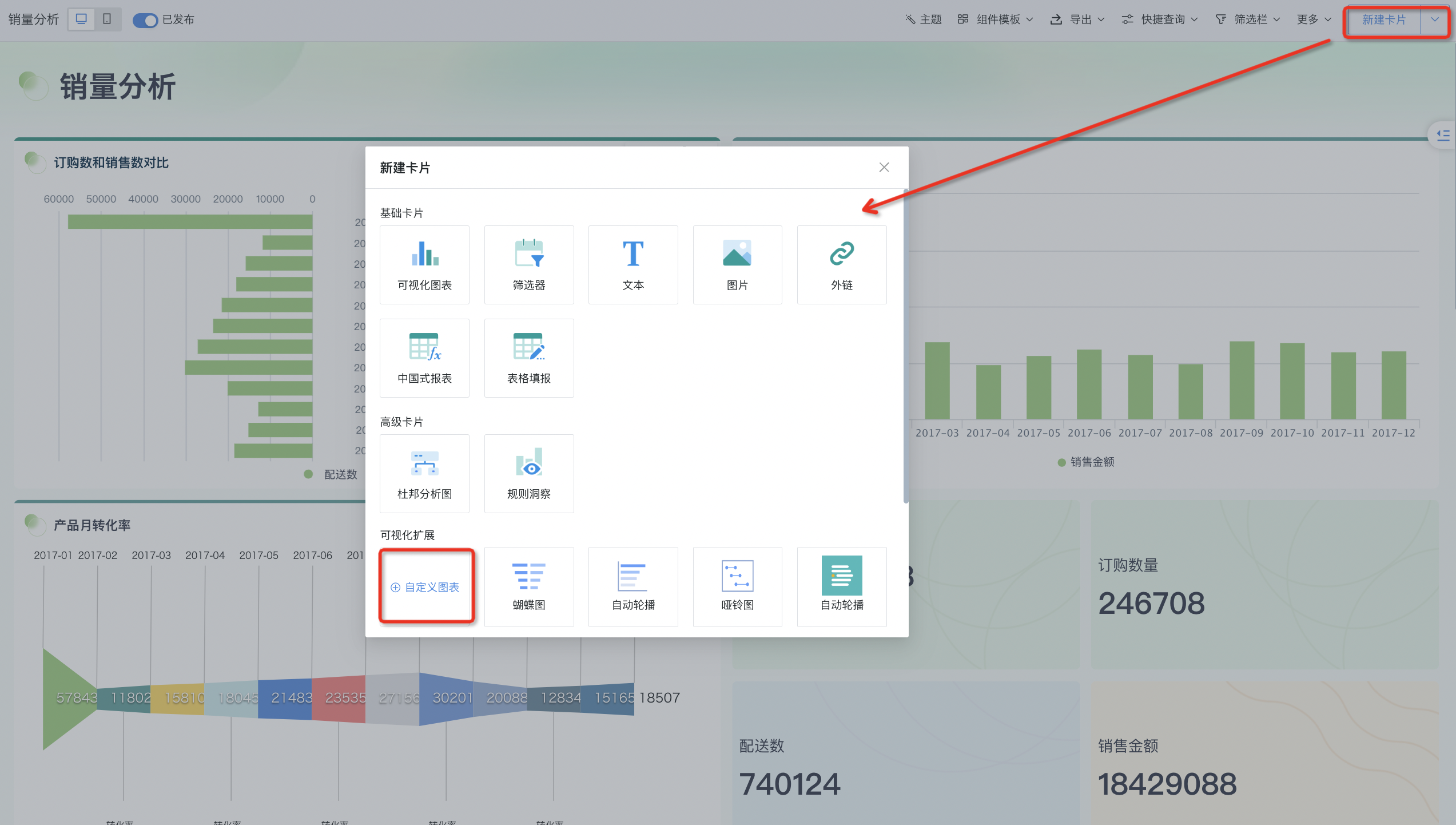Click the funnel segment labeled 21483
This screenshot has height=825, width=1456.
pos(285,698)
